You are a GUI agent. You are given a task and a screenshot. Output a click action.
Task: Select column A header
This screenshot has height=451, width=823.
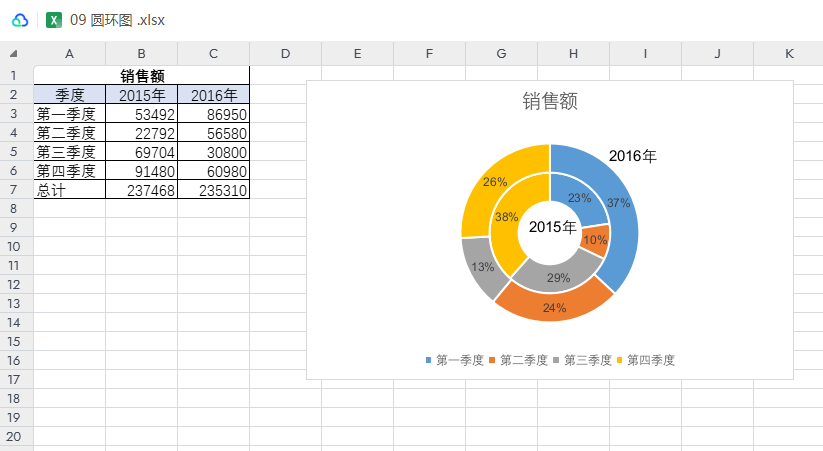pos(69,54)
